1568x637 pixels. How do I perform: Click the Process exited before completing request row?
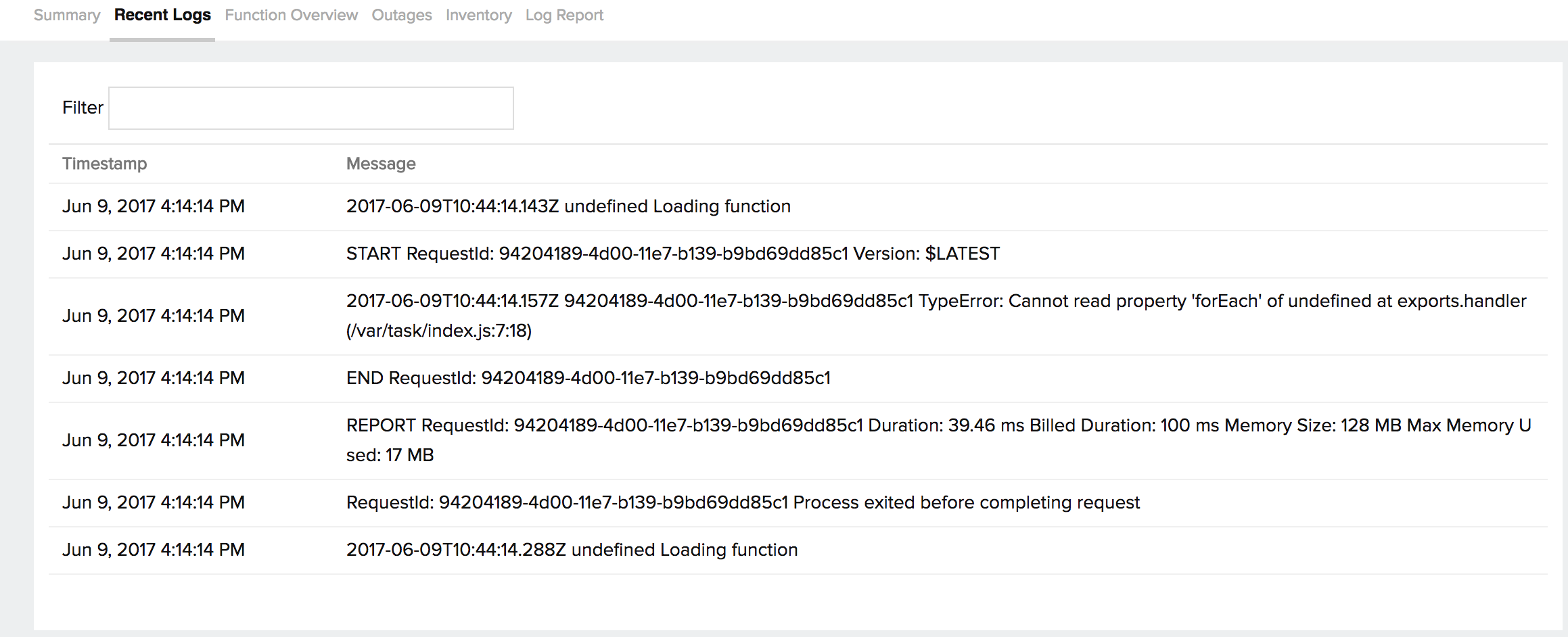[x=743, y=502]
